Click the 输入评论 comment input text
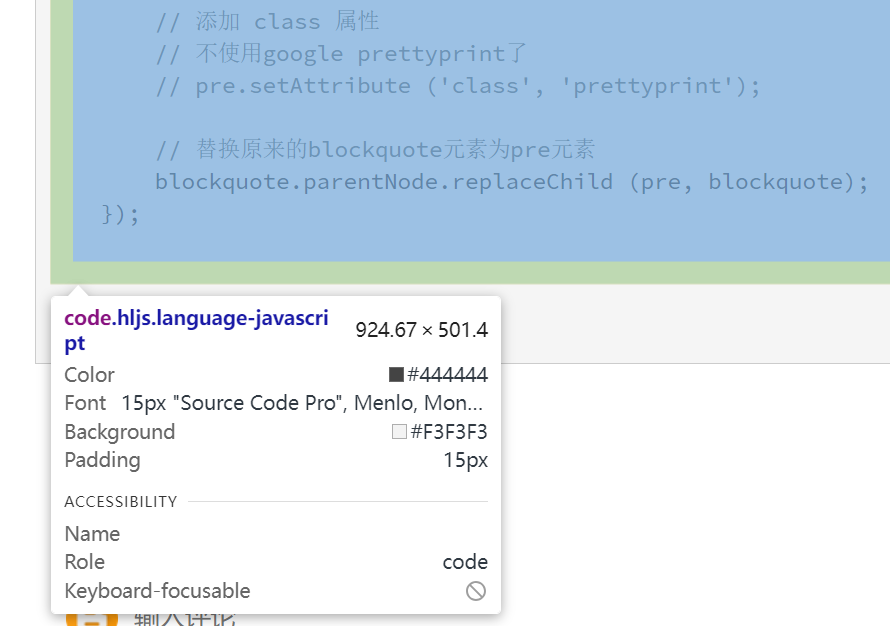 pos(185,618)
